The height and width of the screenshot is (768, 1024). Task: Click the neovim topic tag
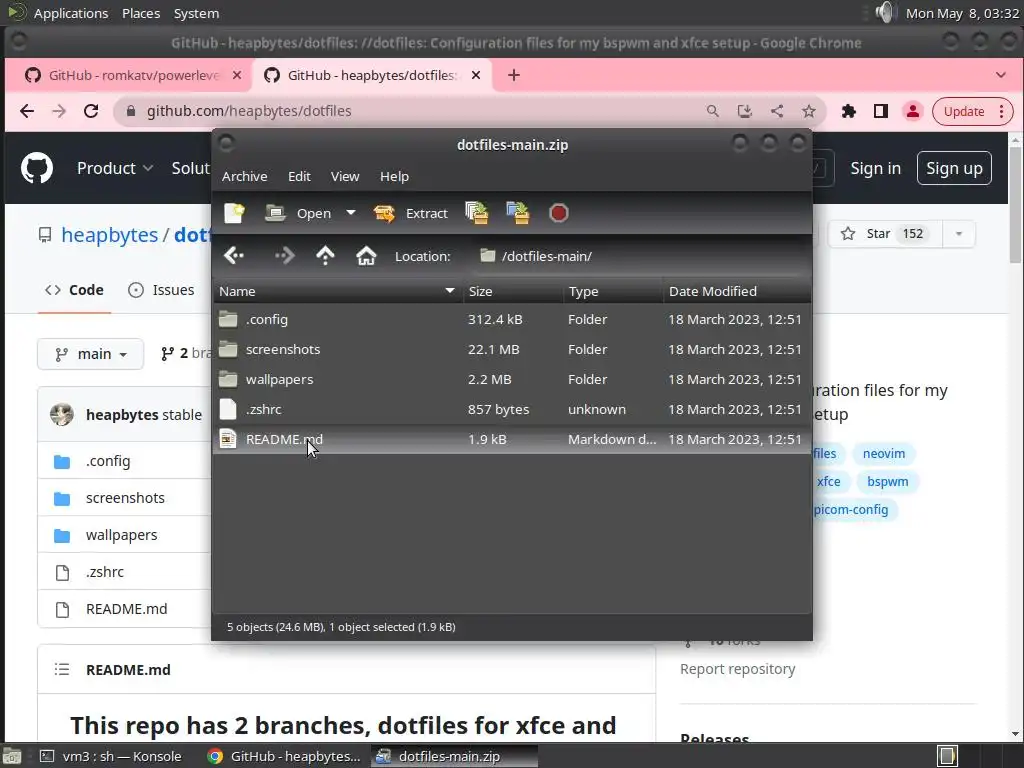click(884, 453)
